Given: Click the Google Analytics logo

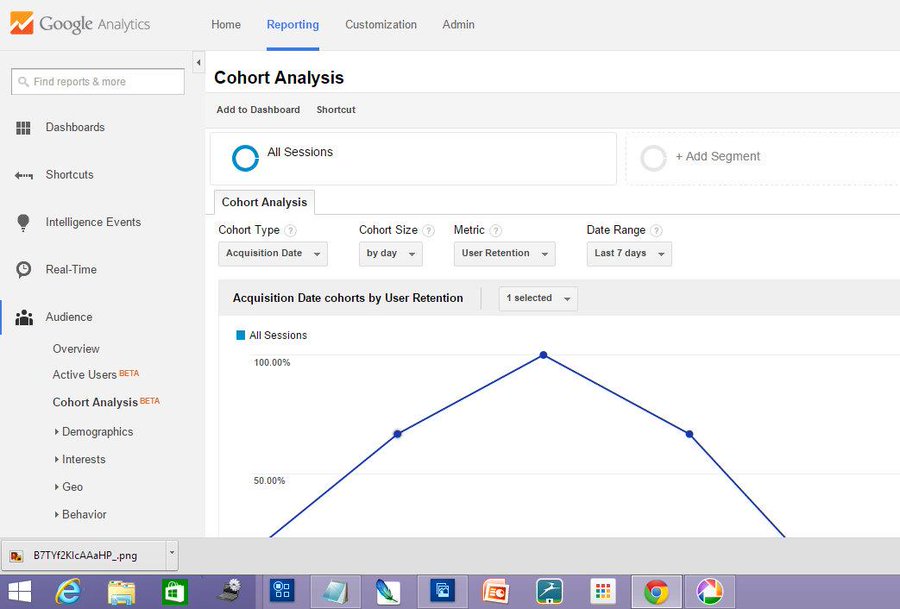Looking at the screenshot, I should click(80, 24).
